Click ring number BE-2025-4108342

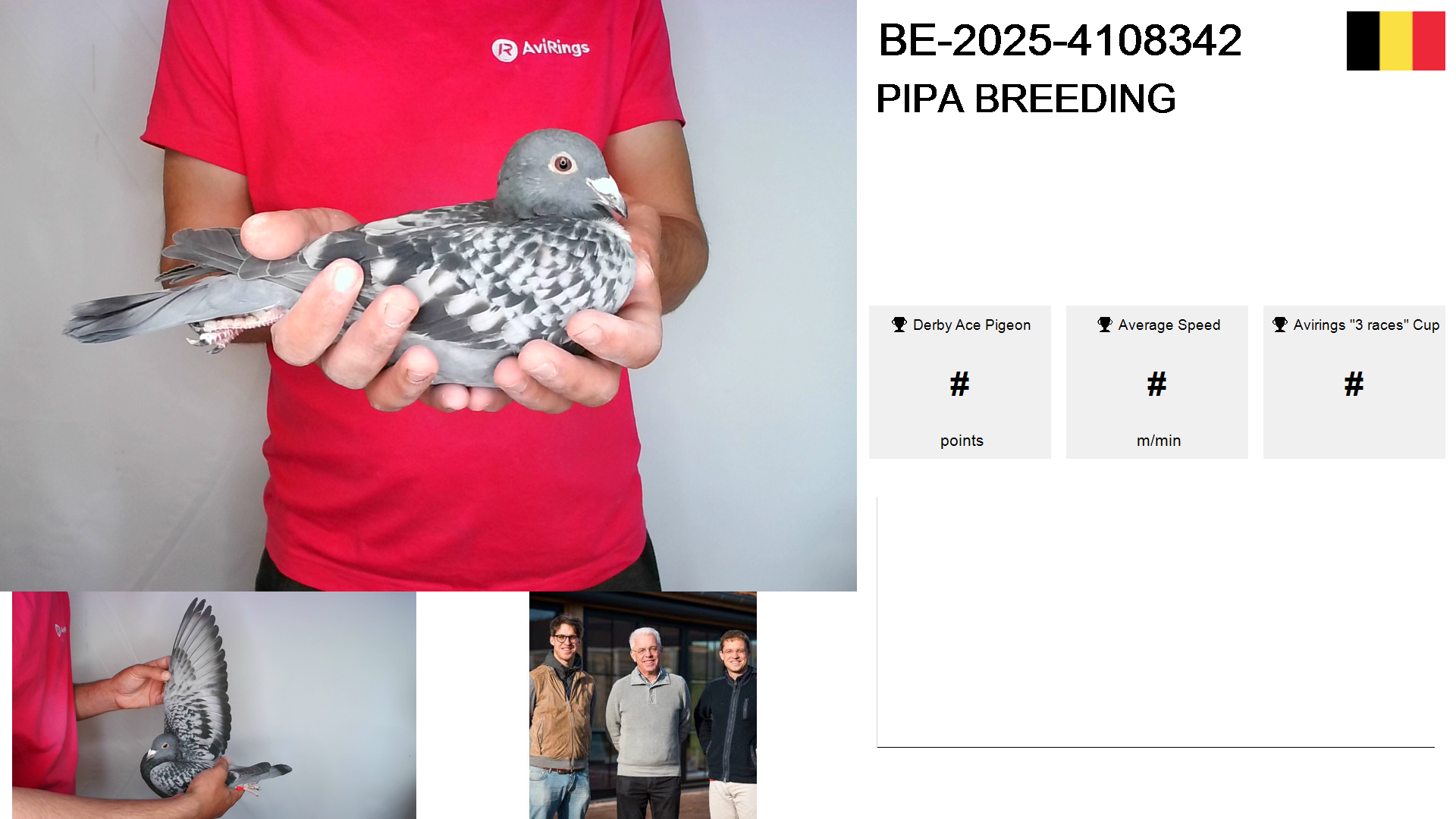[x=1060, y=40]
